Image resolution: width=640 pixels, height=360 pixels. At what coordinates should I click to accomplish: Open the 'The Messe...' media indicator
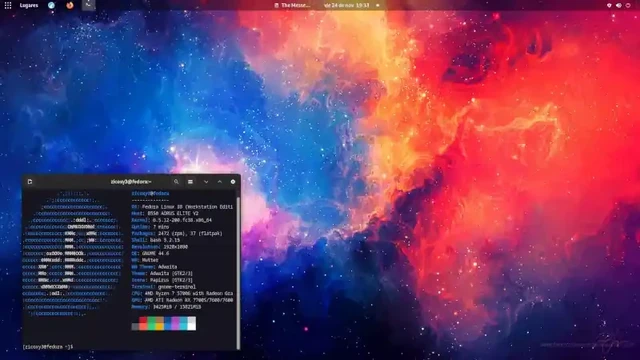[x=292, y=5]
